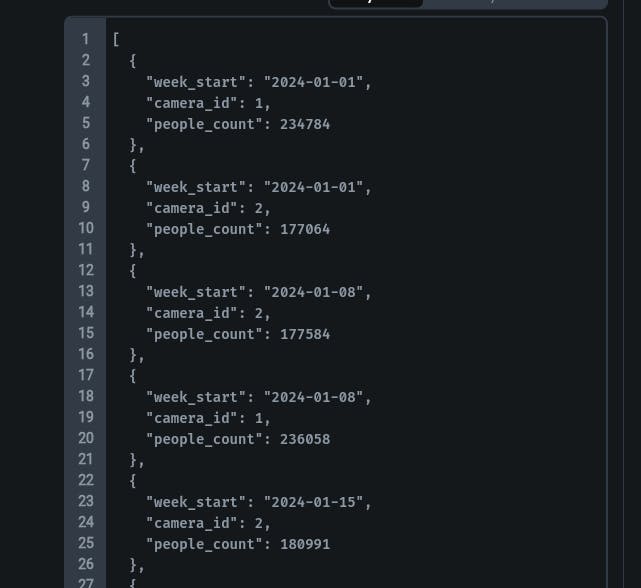Viewport: 641px width, 588px height.
Task: Click line number 5 in the gutter
Action: click(x=86, y=123)
